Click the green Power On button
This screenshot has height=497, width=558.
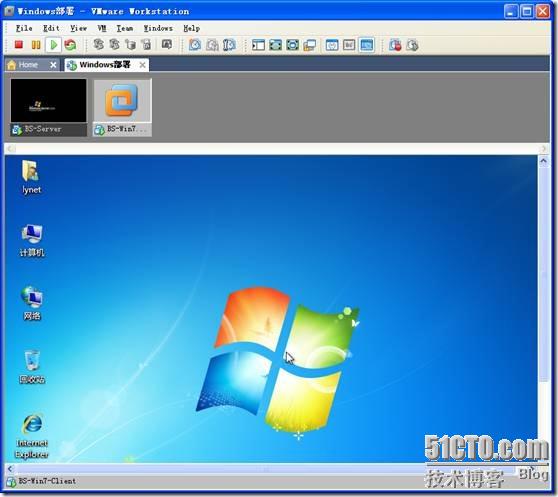pyautogui.click(x=53, y=45)
